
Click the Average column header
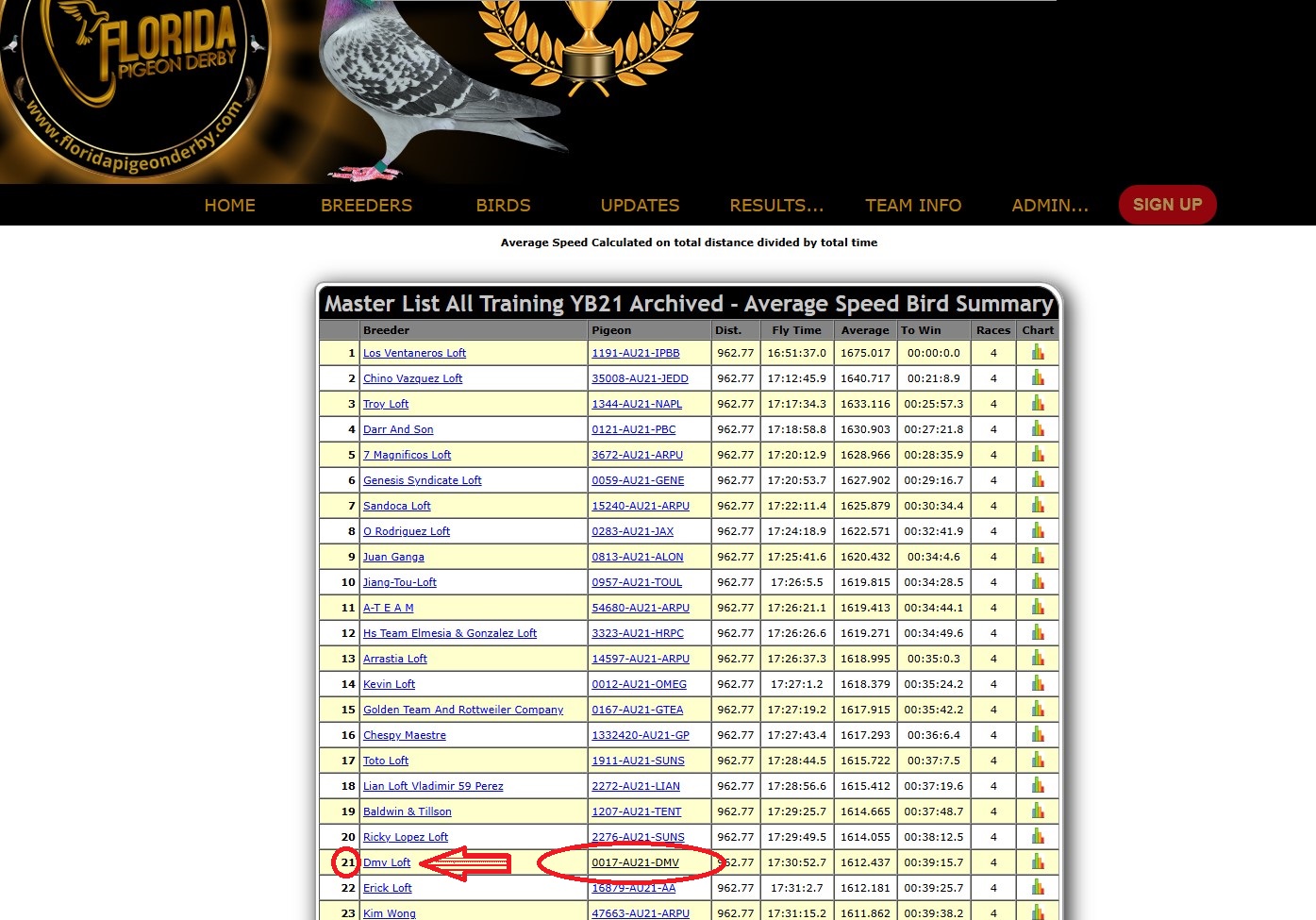[x=864, y=330]
